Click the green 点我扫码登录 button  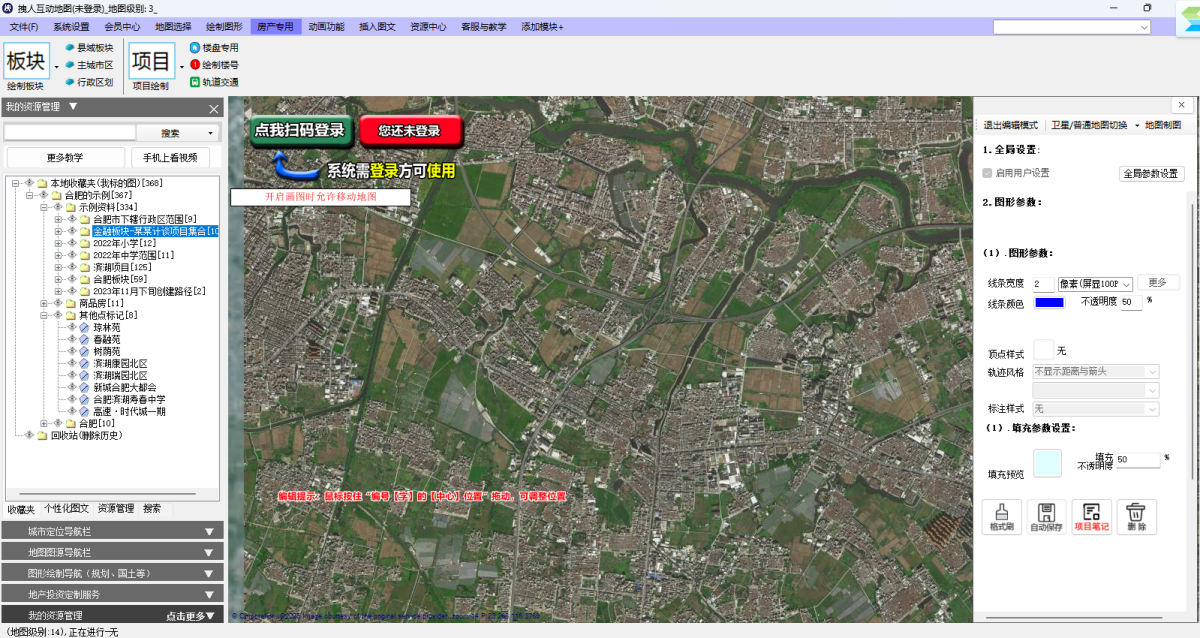(x=300, y=130)
